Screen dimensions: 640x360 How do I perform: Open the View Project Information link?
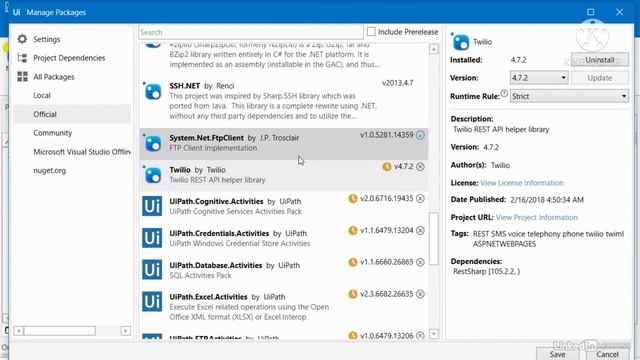[x=537, y=218]
